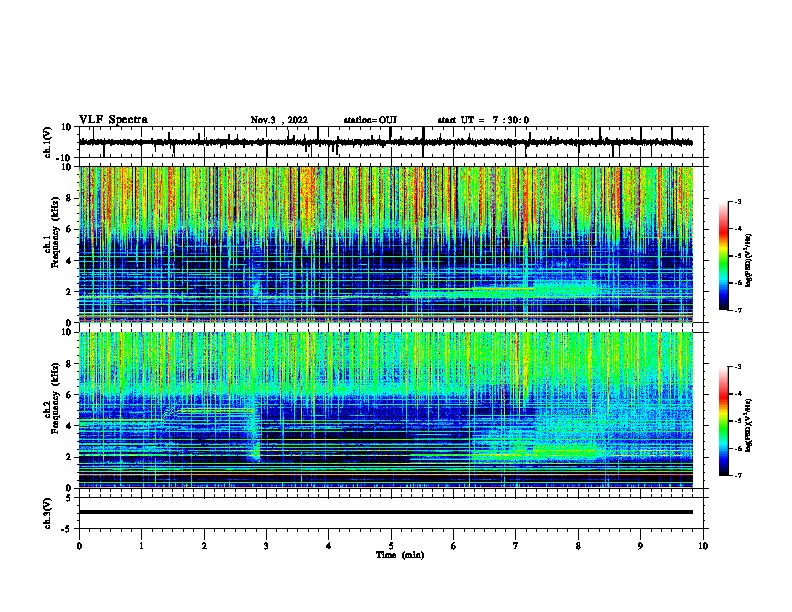Screen dimensions: 792x612
Task: Click the "-4" label on ch.2 color bar
Action: (x=737, y=394)
